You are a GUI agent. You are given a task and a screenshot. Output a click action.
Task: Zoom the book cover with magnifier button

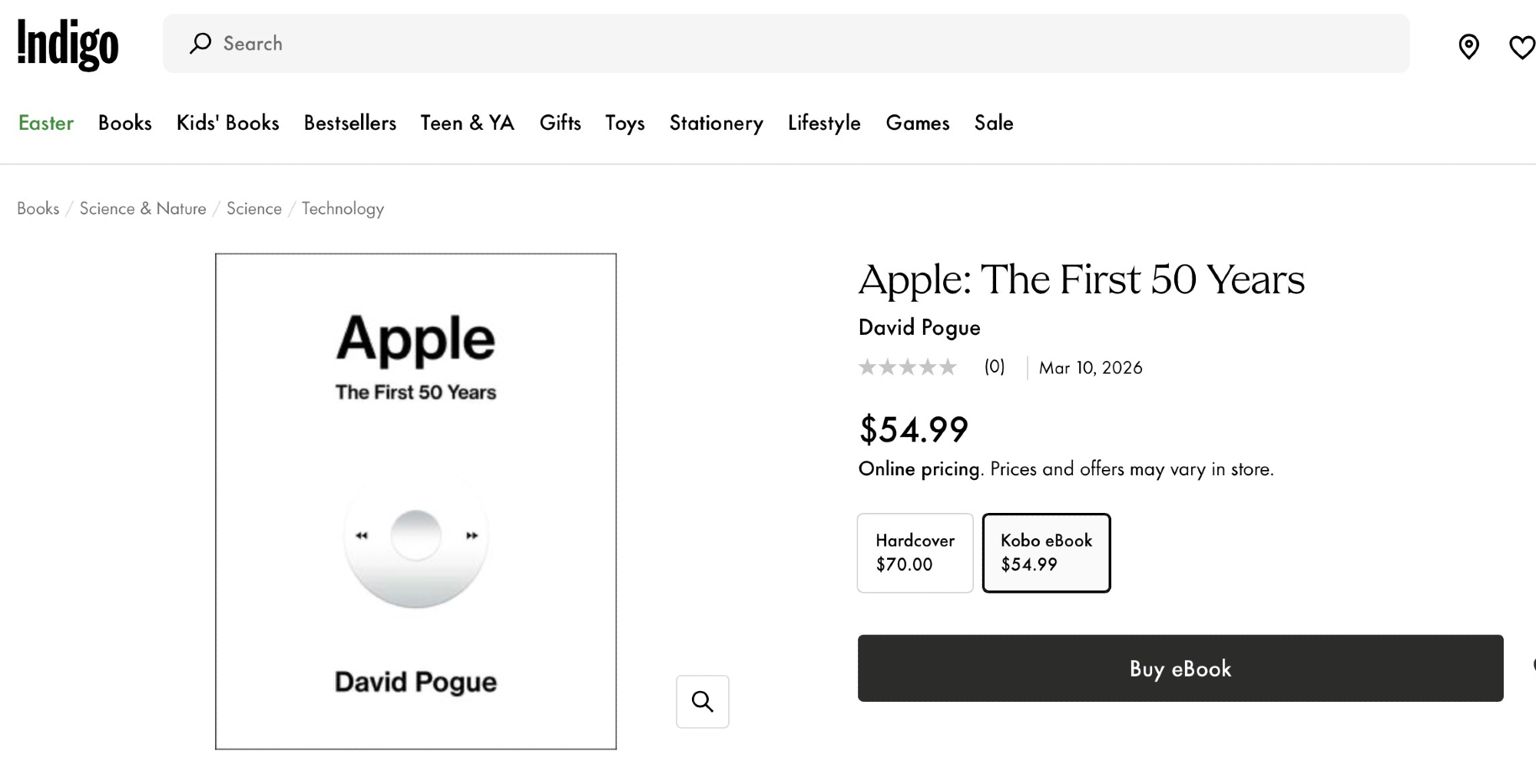click(x=702, y=701)
